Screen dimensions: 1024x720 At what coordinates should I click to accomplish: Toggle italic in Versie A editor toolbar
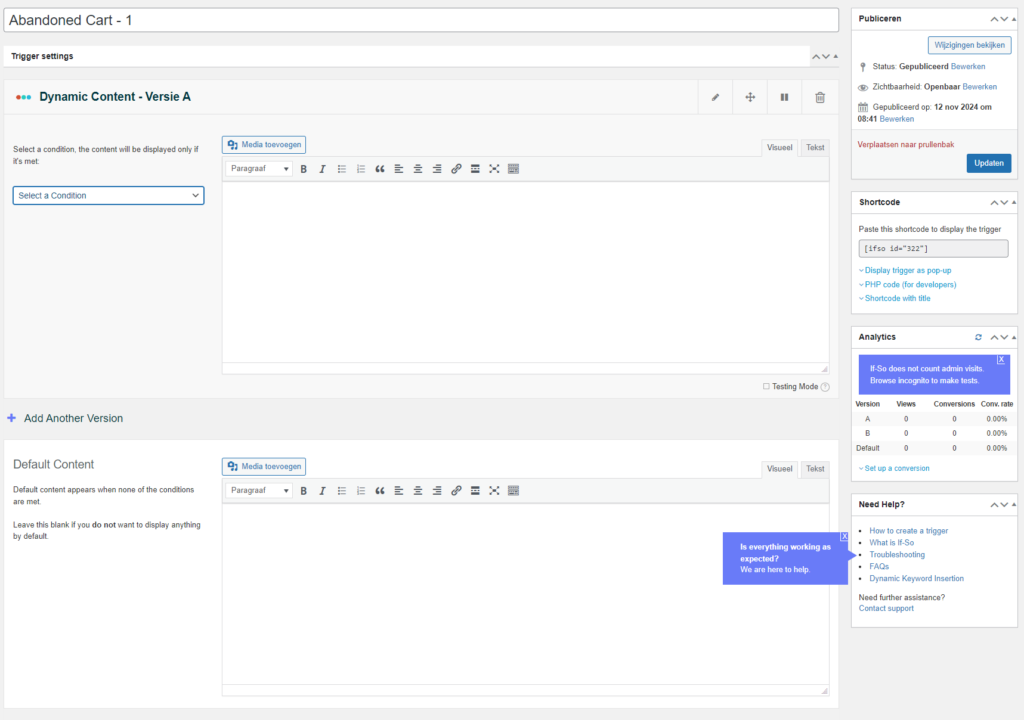(x=323, y=169)
